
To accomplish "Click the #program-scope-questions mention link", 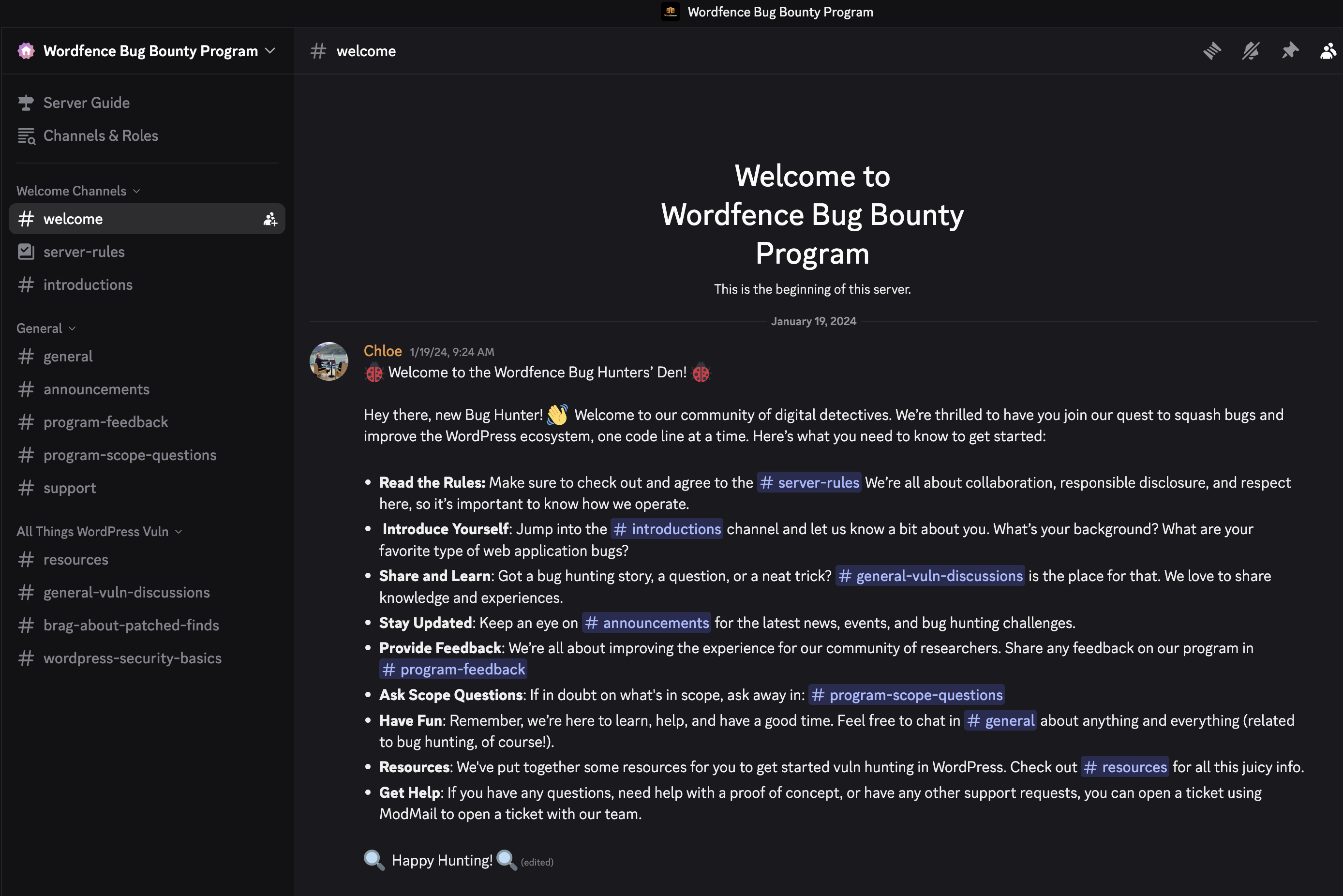I will click(x=907, y=695).
